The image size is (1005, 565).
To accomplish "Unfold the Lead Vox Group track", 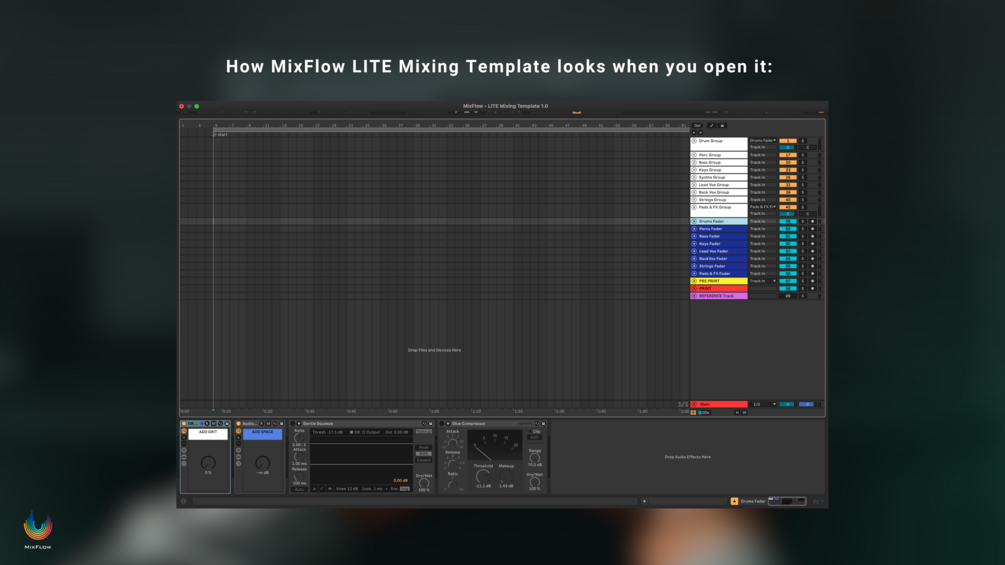I will point(694,185).
